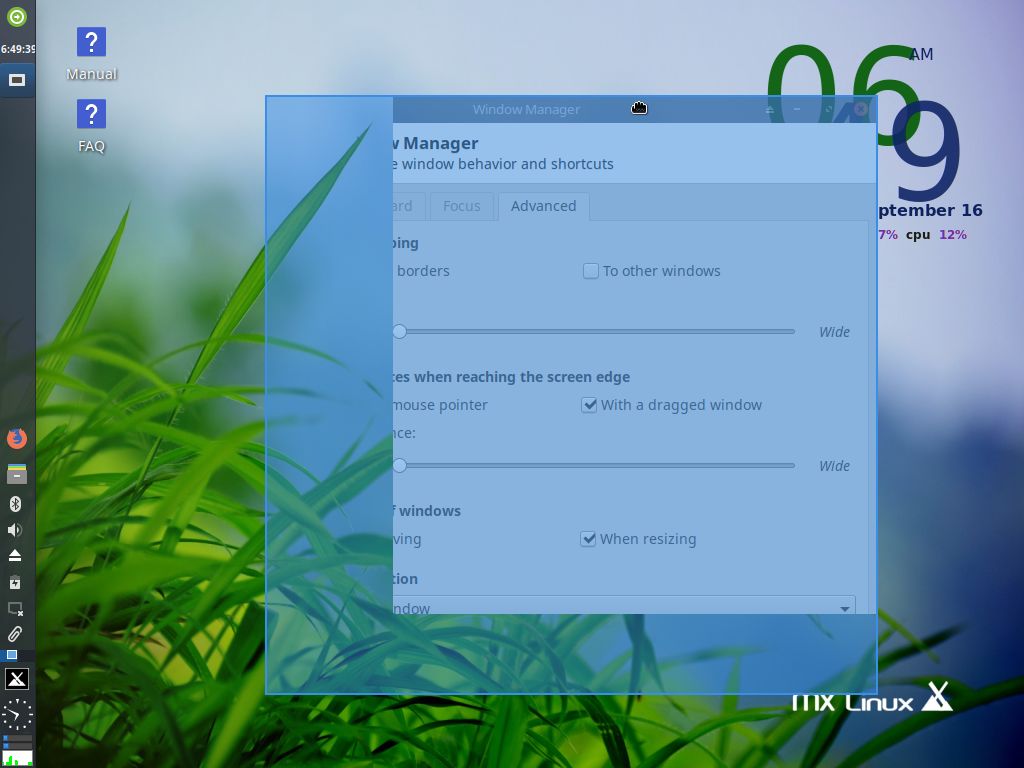Viewport: 1024px width, 768px height.
Task: Open the file manager panel icon
Action: pyautogui.click(x=16, y=474)
